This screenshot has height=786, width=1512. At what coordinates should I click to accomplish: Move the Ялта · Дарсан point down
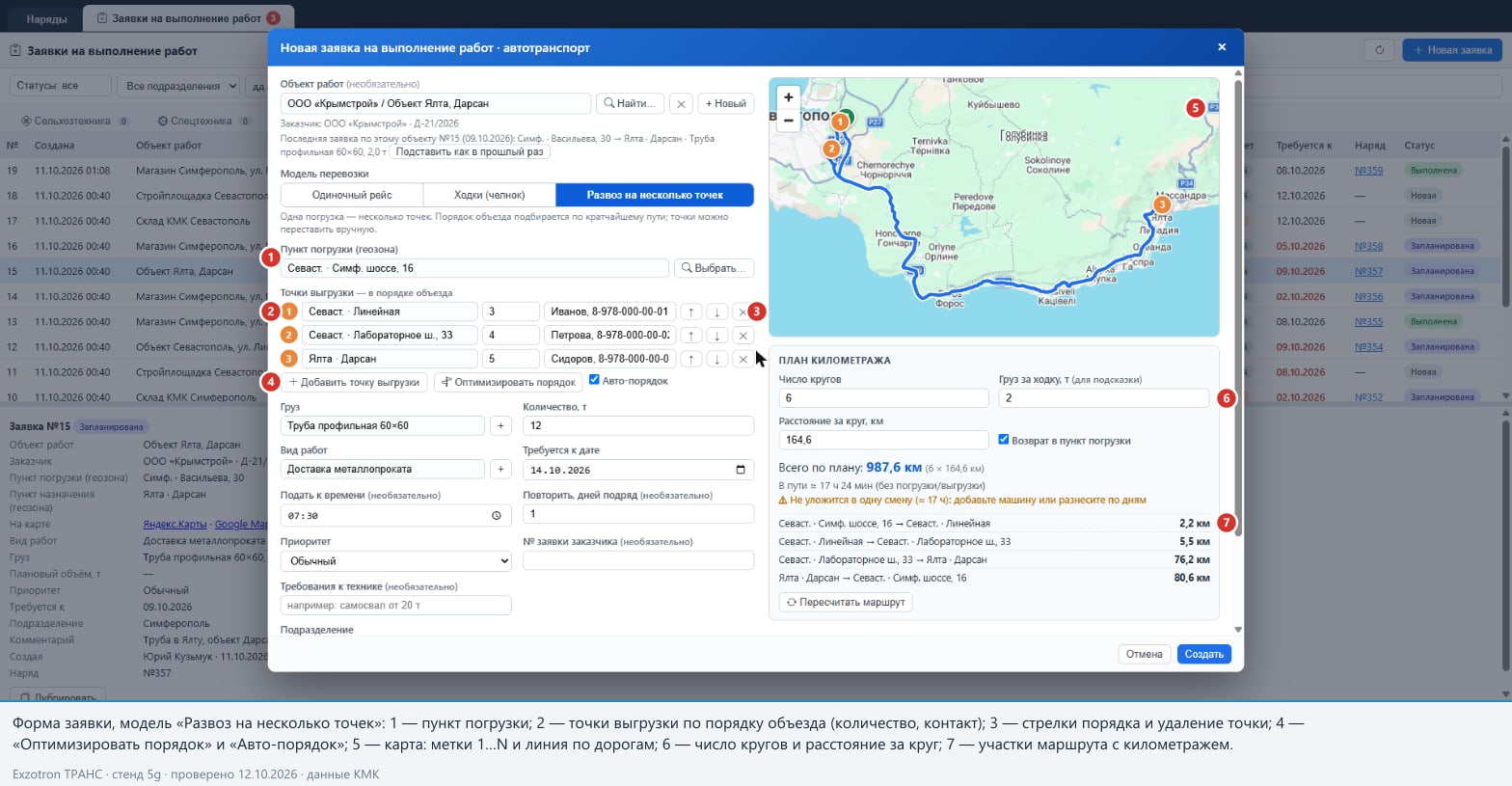[x=716, y=359]
